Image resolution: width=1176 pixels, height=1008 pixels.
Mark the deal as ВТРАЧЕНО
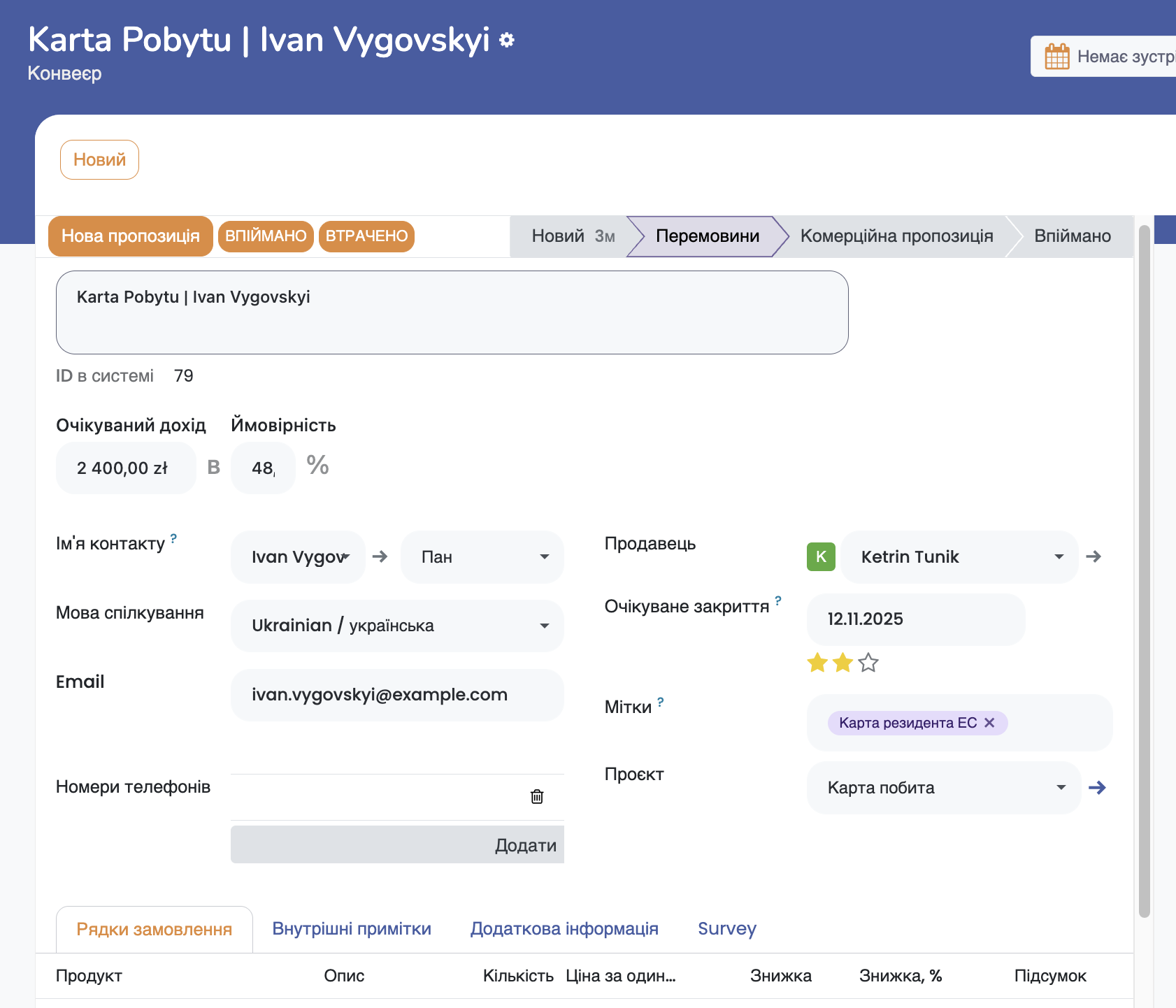point(366,236)
